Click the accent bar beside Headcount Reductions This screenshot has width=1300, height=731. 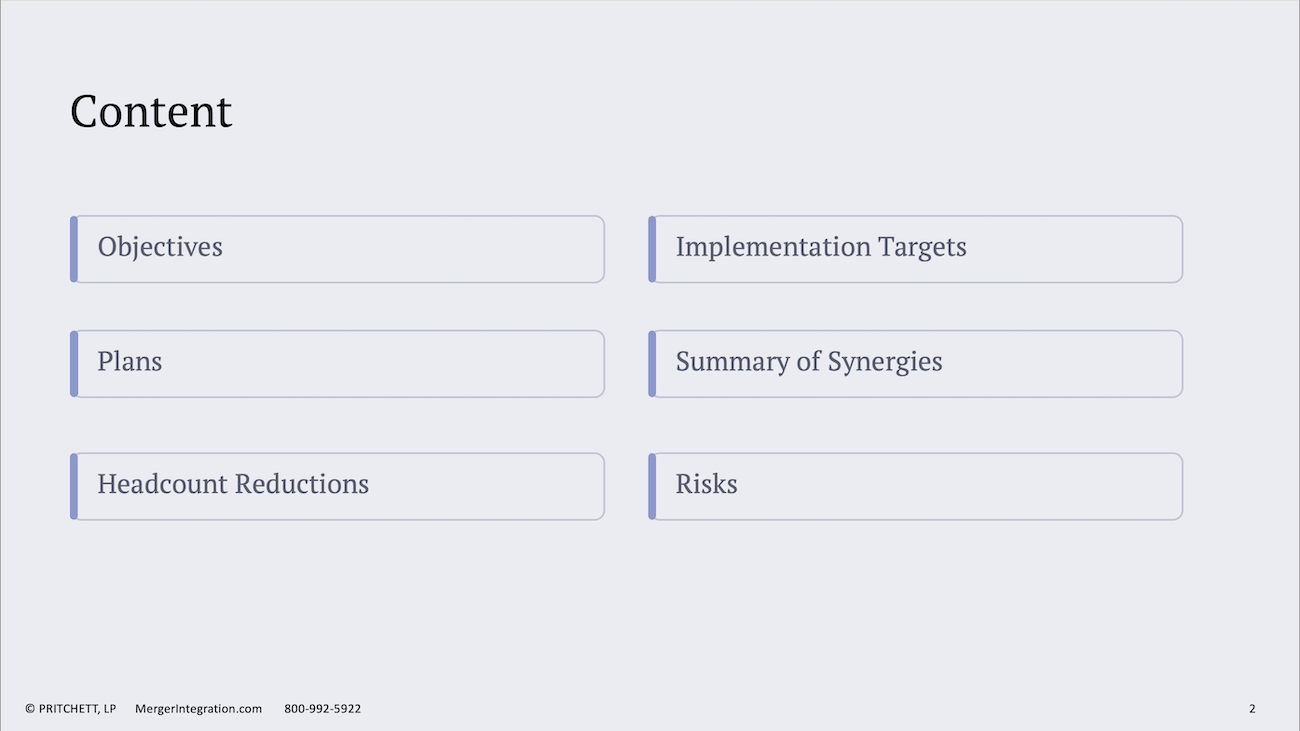[73, 486]
